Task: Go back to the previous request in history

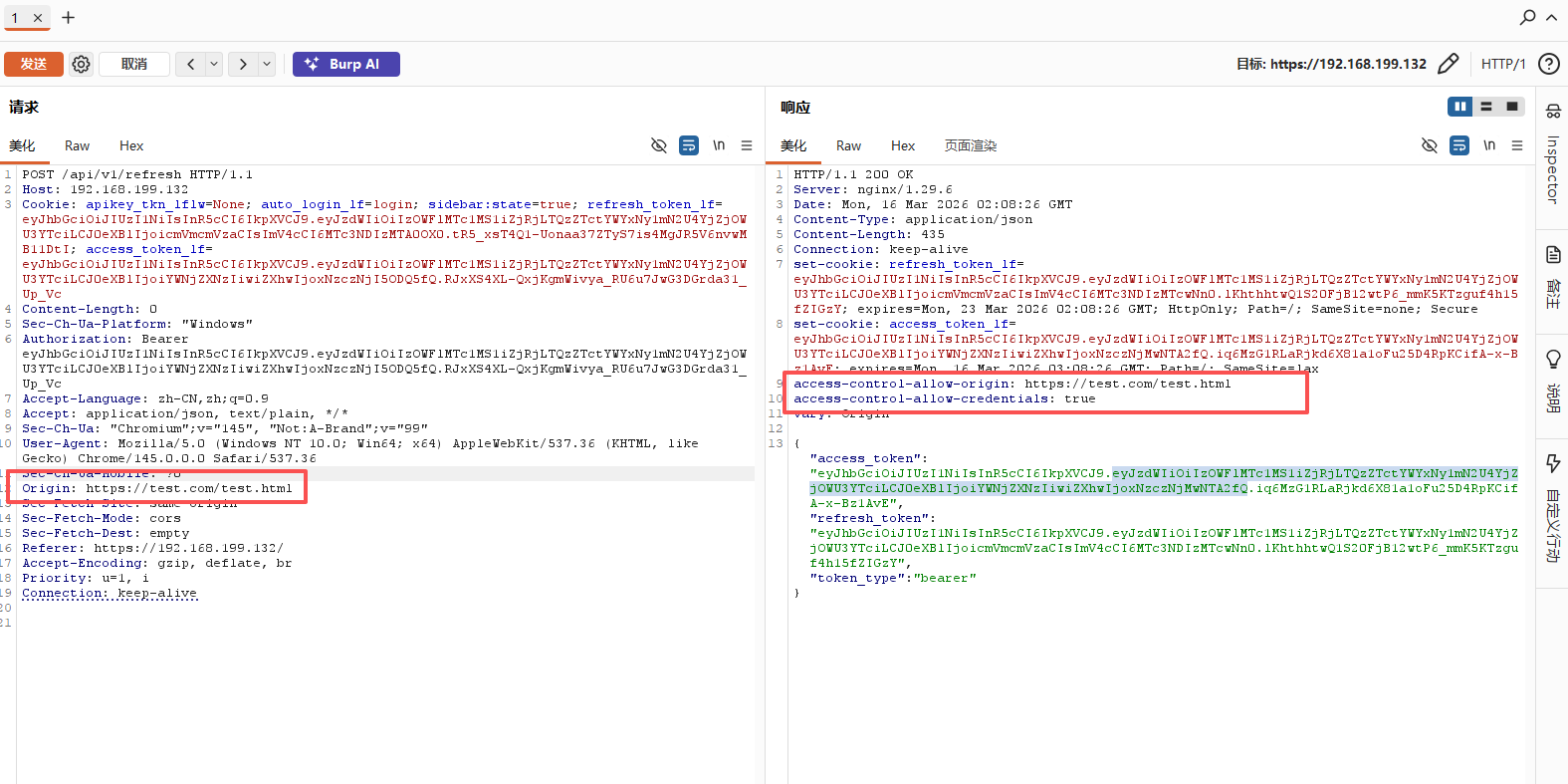Action: click(191, 64)
